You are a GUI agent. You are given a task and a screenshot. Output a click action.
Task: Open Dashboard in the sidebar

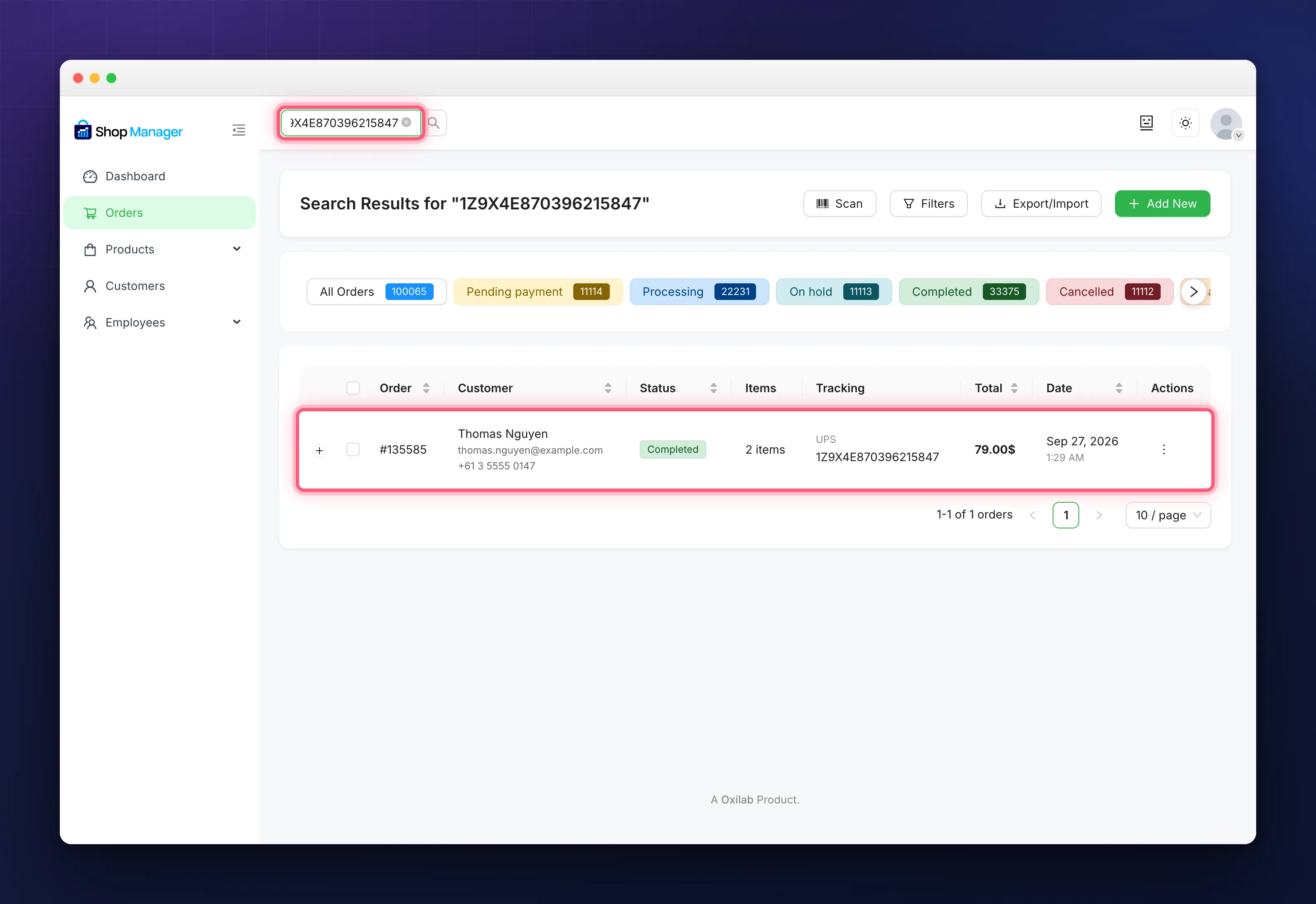pos(160,176)
